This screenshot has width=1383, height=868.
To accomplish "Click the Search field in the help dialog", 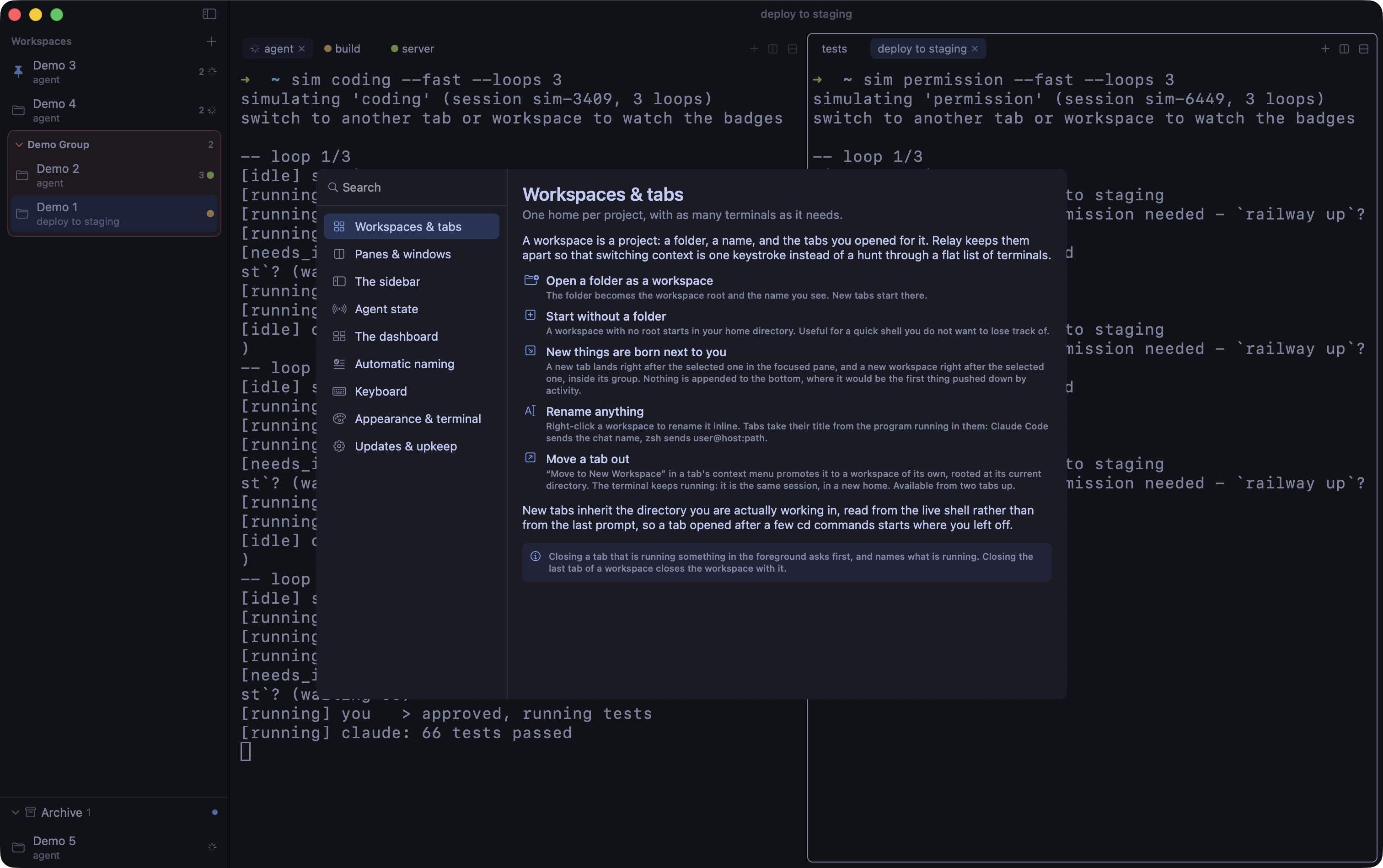I will [x=412, y=187].
